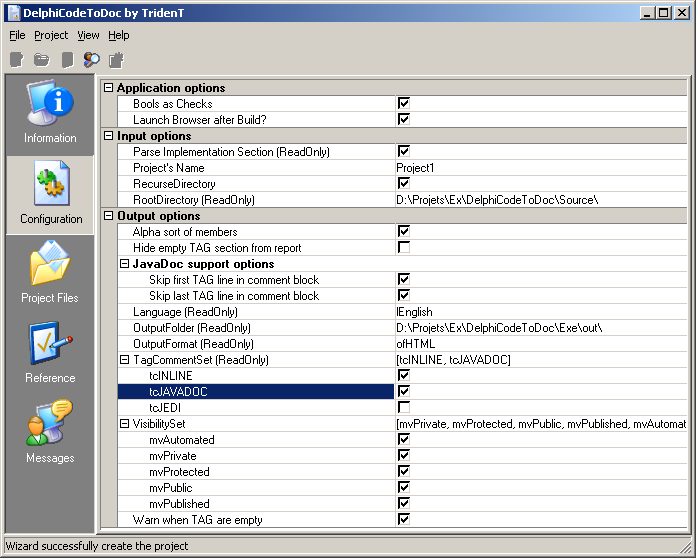Image resolution: width=696 pixels, height=558 pixels.
Task: Open the Project menu
Action: point(51,35)
